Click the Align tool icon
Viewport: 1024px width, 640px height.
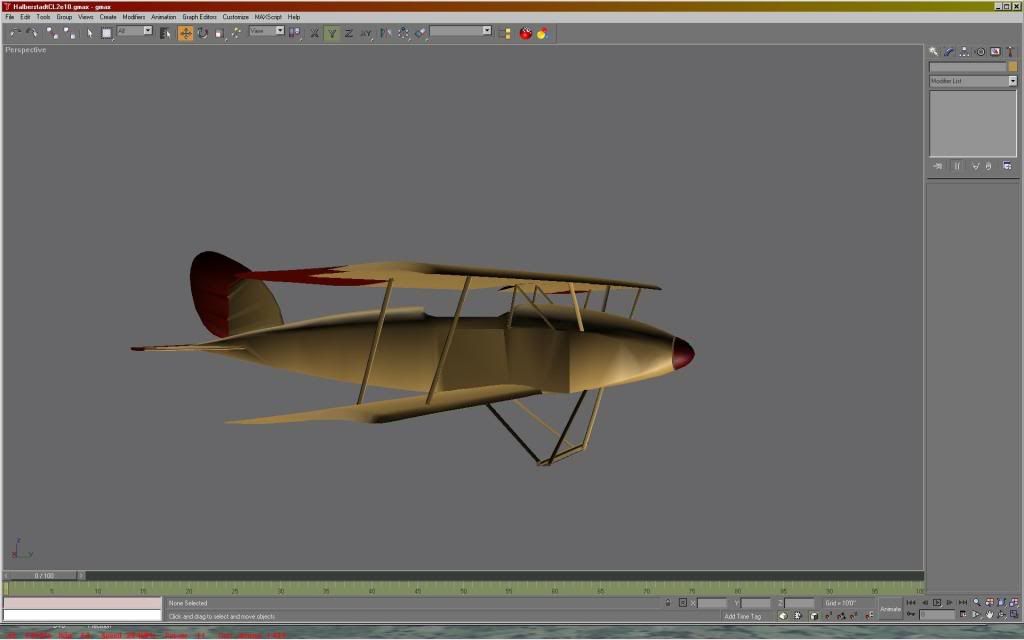(420, 33)
